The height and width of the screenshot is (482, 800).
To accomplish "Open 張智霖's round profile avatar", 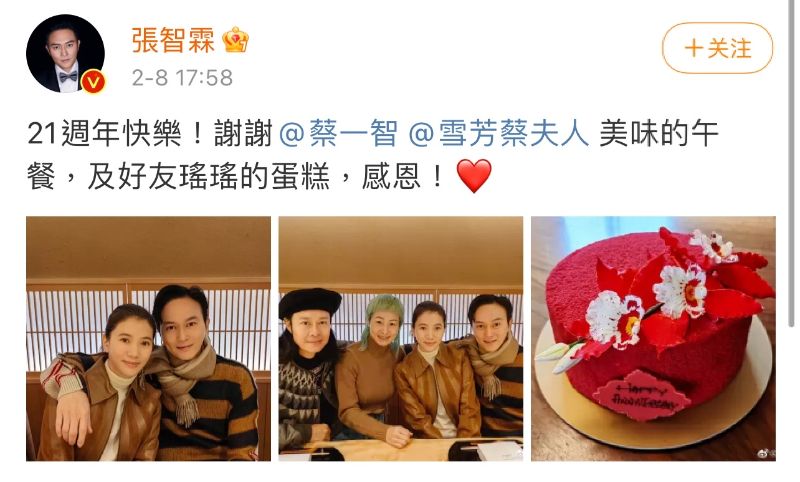I will pos(65,54).
